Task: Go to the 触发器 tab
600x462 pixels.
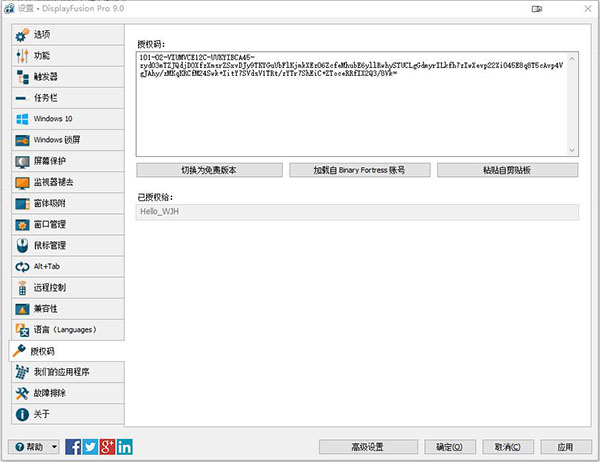Action: tap(68, 77)
